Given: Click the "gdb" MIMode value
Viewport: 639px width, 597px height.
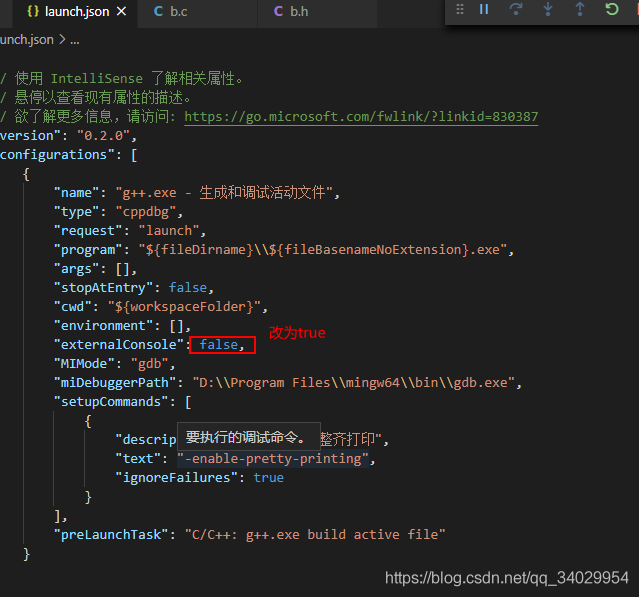Looking at the screenshot, I should pos(150,364).
